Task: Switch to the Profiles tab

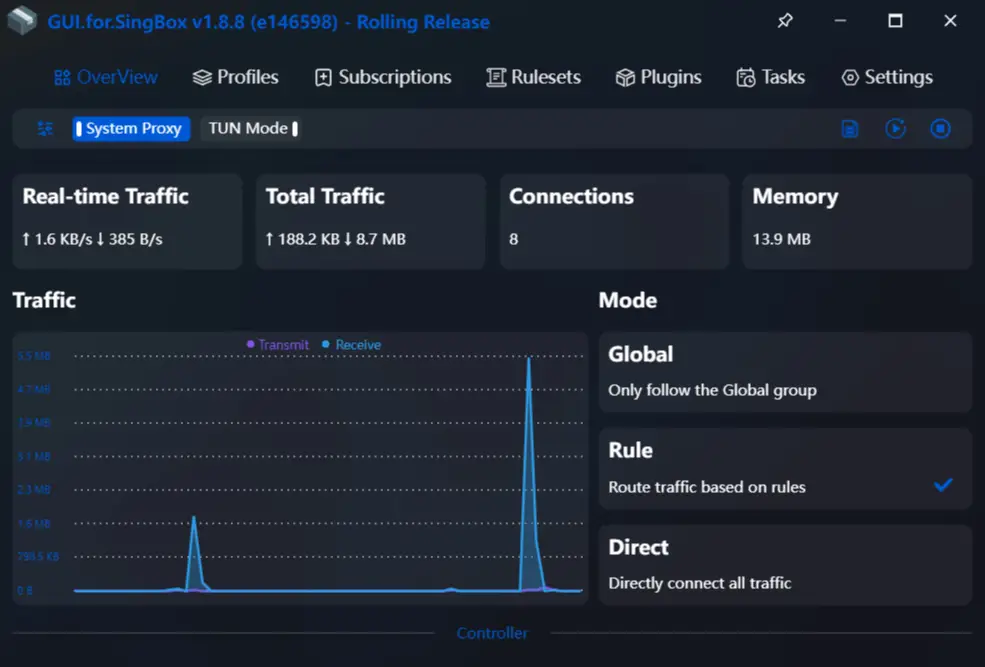Action: 236,77
